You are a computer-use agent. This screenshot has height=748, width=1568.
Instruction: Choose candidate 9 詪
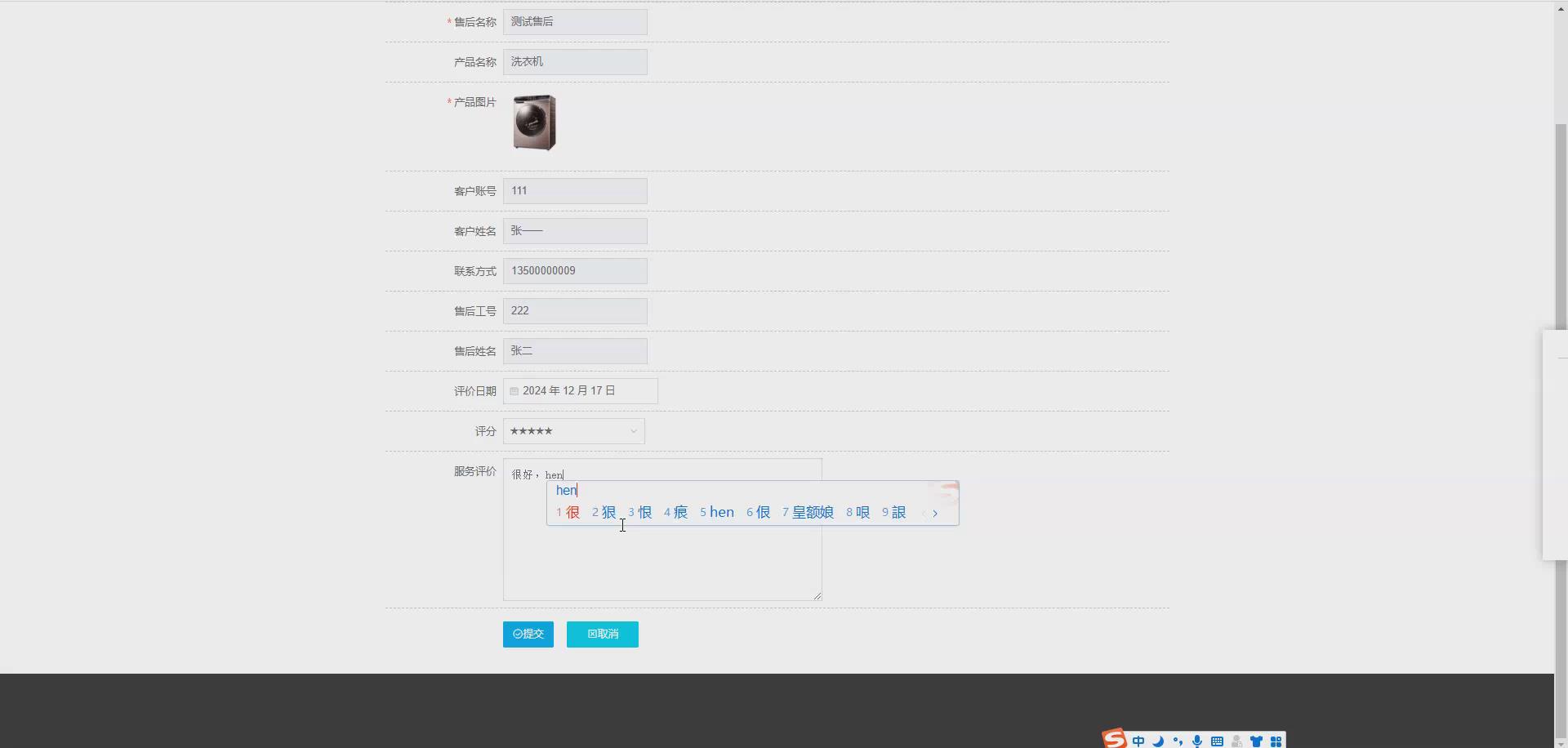(x=894, y=513)
